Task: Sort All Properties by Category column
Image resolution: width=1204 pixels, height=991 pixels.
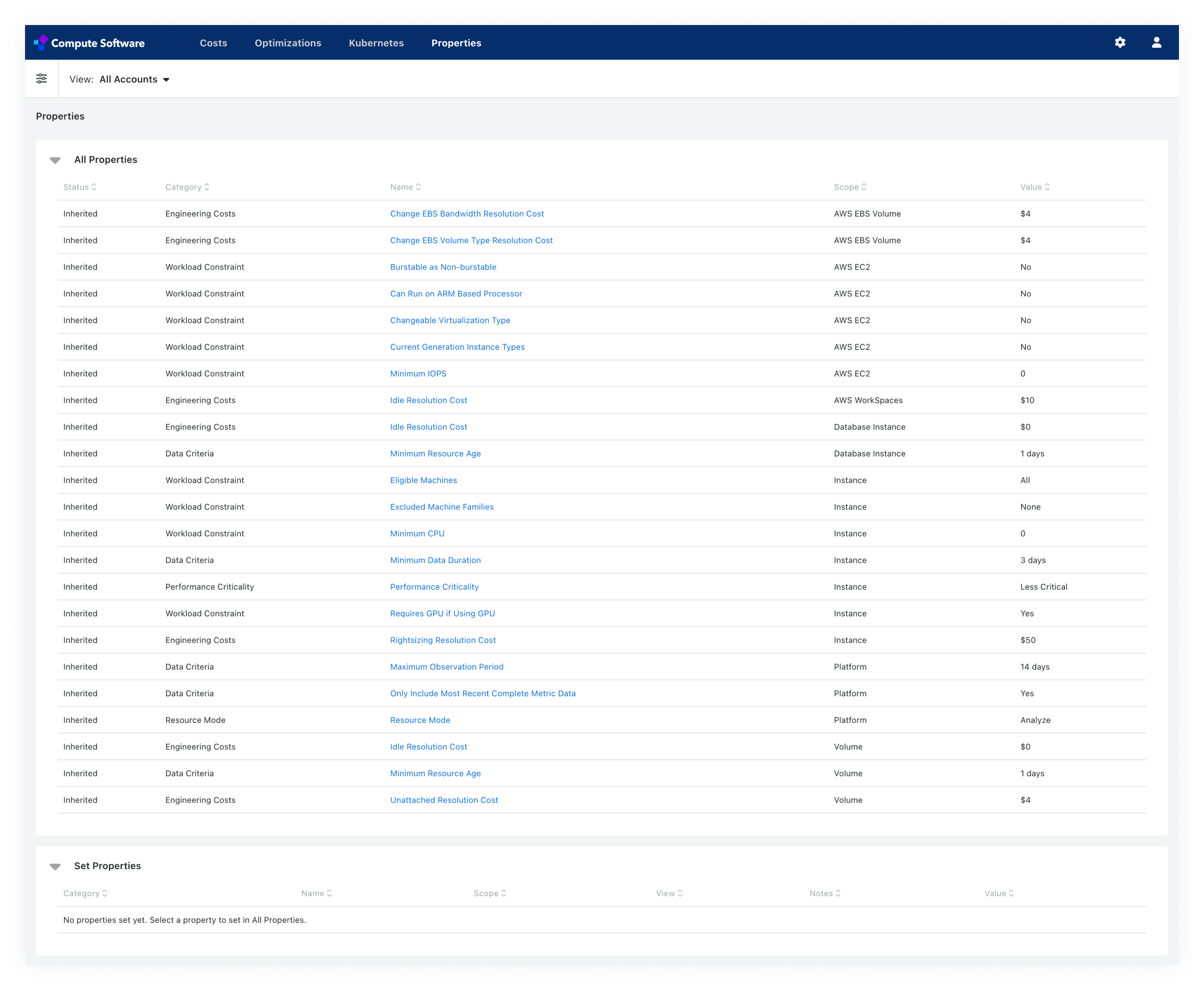Action: point(187,187)
